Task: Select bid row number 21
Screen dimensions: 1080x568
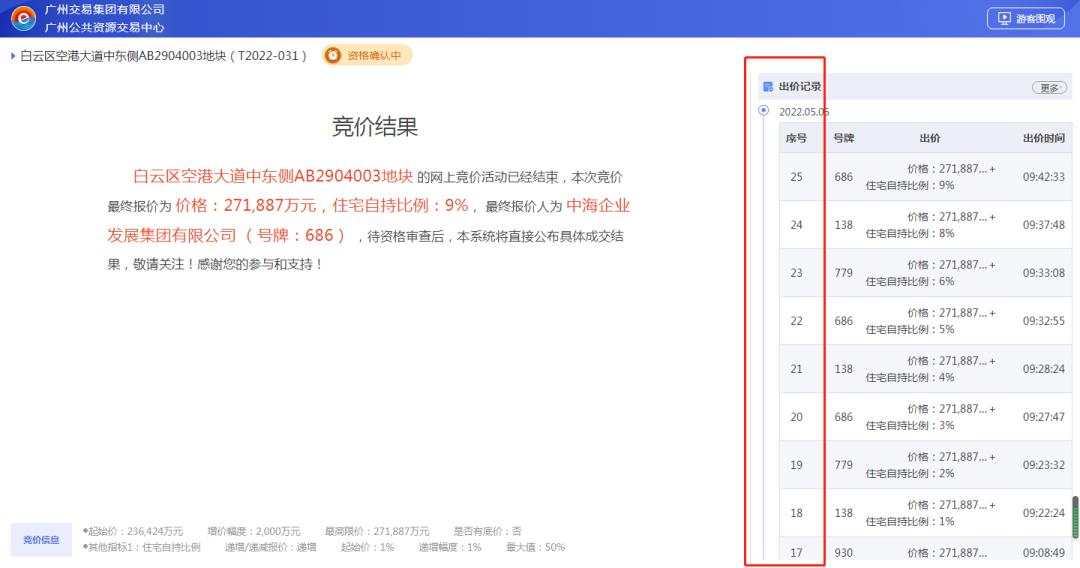Action: coord(926,369)
